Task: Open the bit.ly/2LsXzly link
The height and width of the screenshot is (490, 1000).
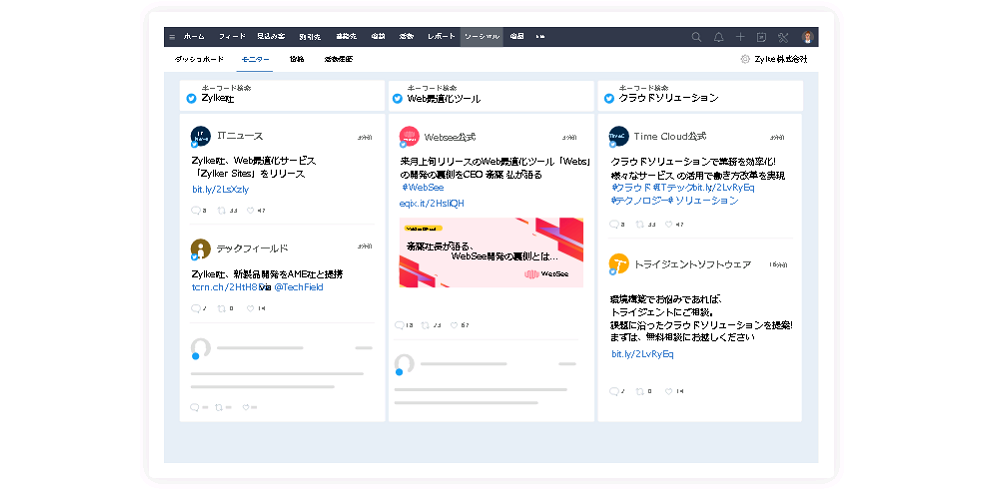Action: (221, 189)
